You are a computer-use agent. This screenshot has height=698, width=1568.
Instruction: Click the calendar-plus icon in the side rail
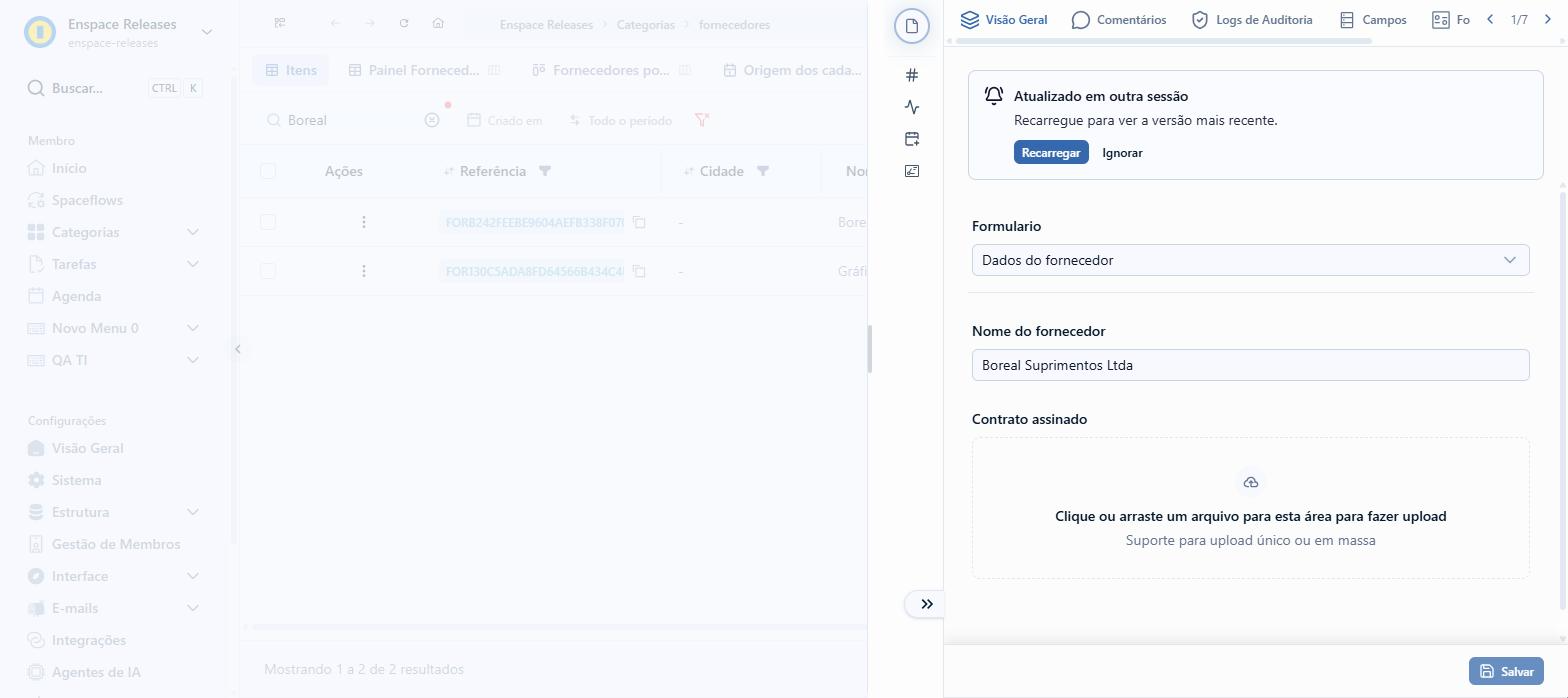point(911,139)
